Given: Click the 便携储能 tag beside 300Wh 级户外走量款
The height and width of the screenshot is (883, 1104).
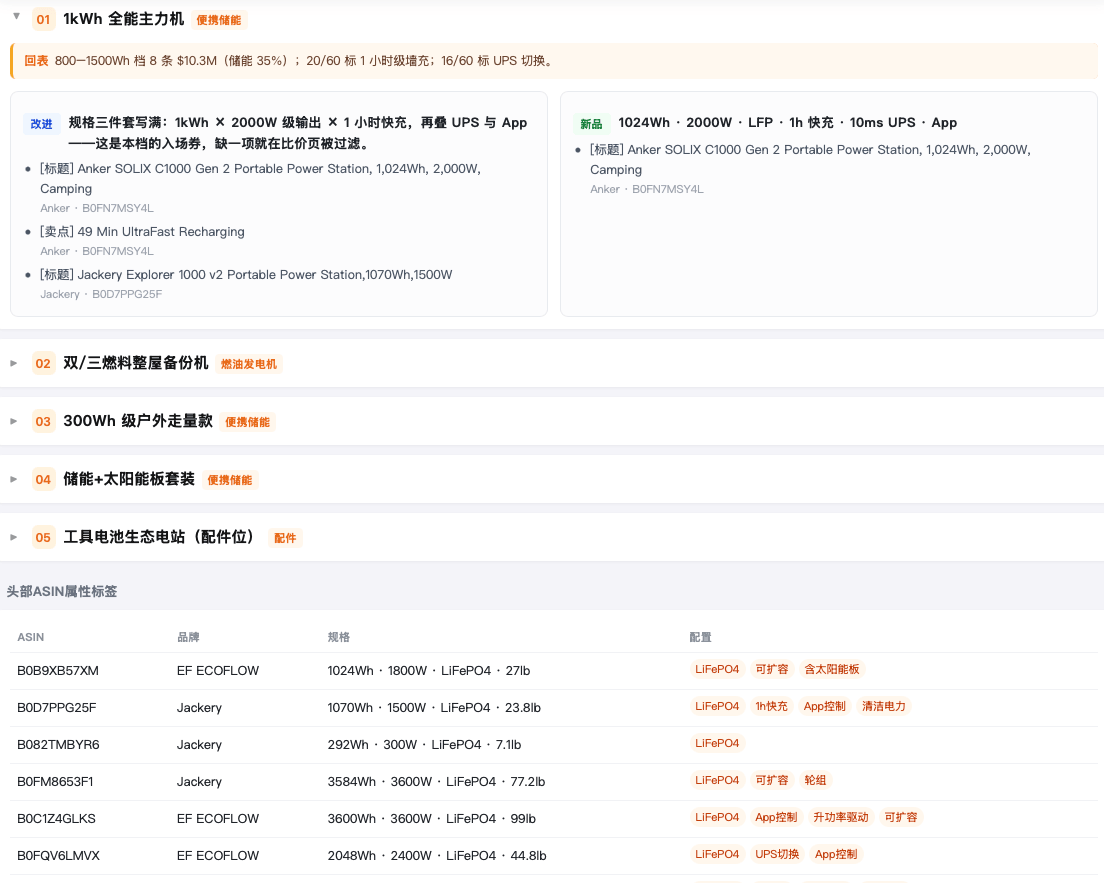Looking at the screenshot, I should coord(247,422).
